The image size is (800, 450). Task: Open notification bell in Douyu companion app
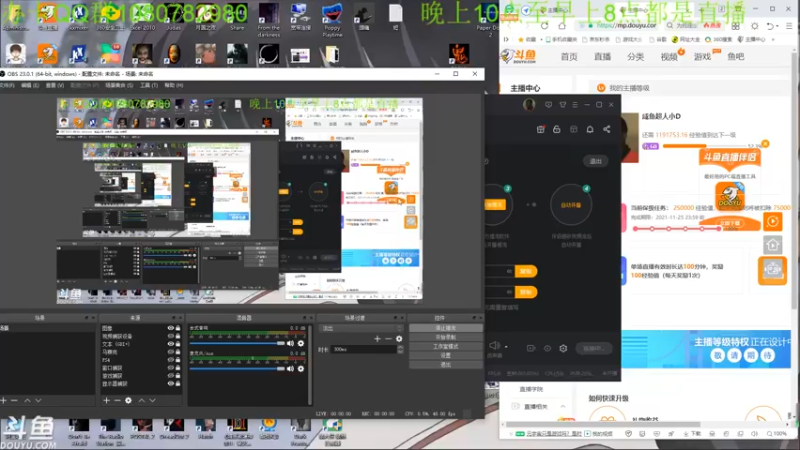click(590, 129)
